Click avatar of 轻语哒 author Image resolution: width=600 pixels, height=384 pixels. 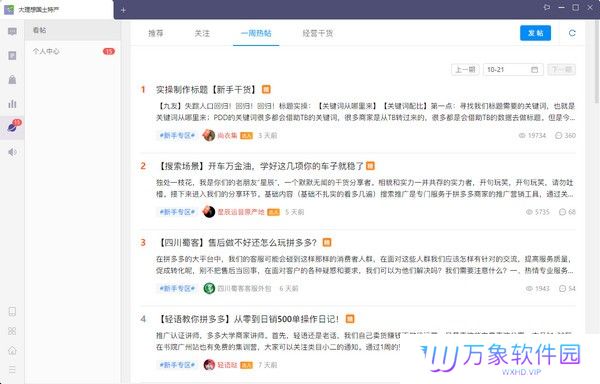point(209,365)
